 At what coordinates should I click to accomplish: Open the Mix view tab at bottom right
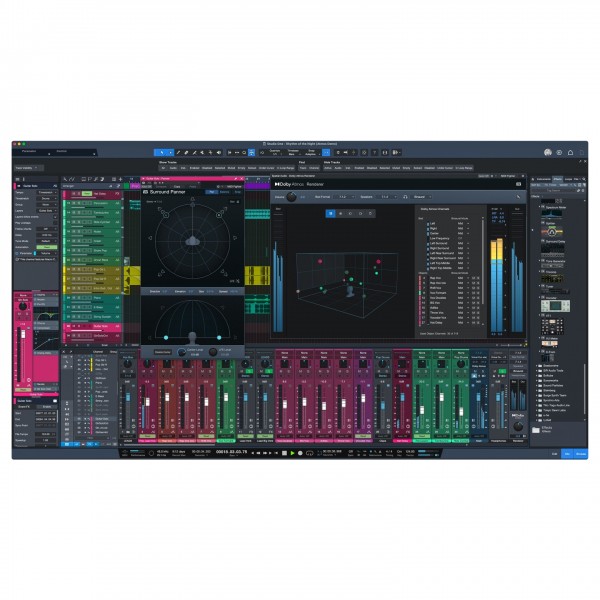point(567,454)
